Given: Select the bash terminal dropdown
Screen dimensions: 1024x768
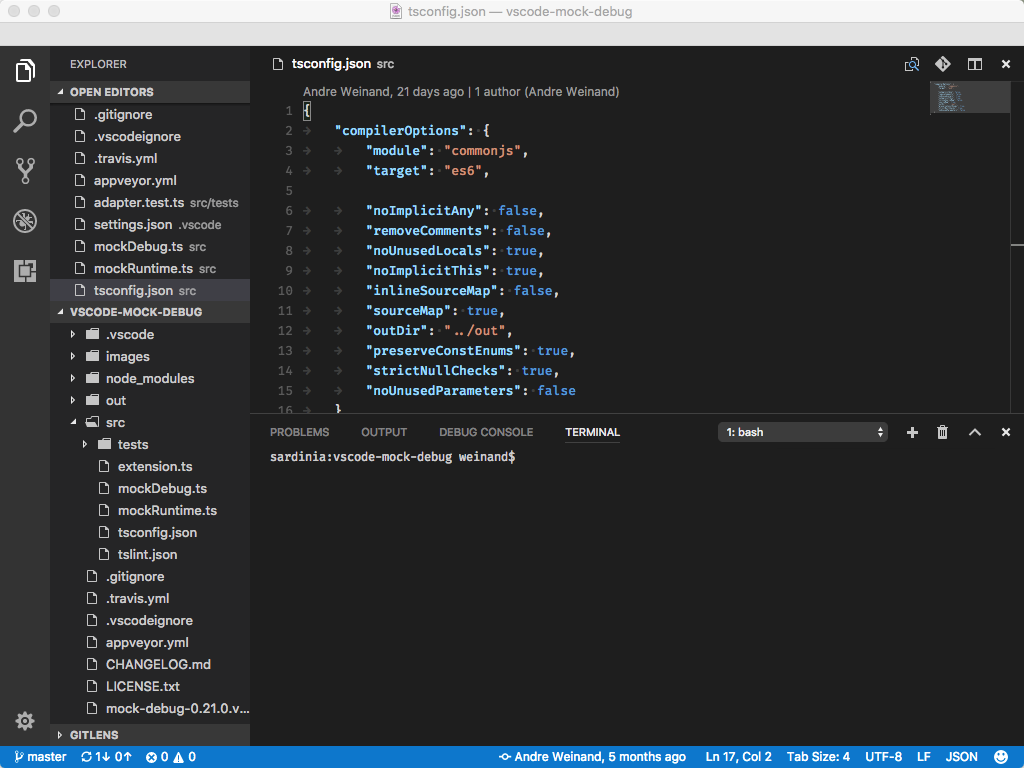Looking at the screenshot, I should [x=802, y=432].
